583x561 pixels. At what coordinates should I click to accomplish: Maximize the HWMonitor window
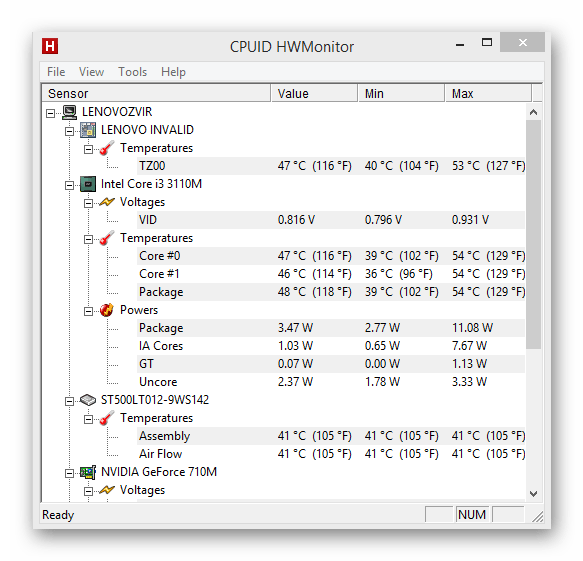pos(487,43)
